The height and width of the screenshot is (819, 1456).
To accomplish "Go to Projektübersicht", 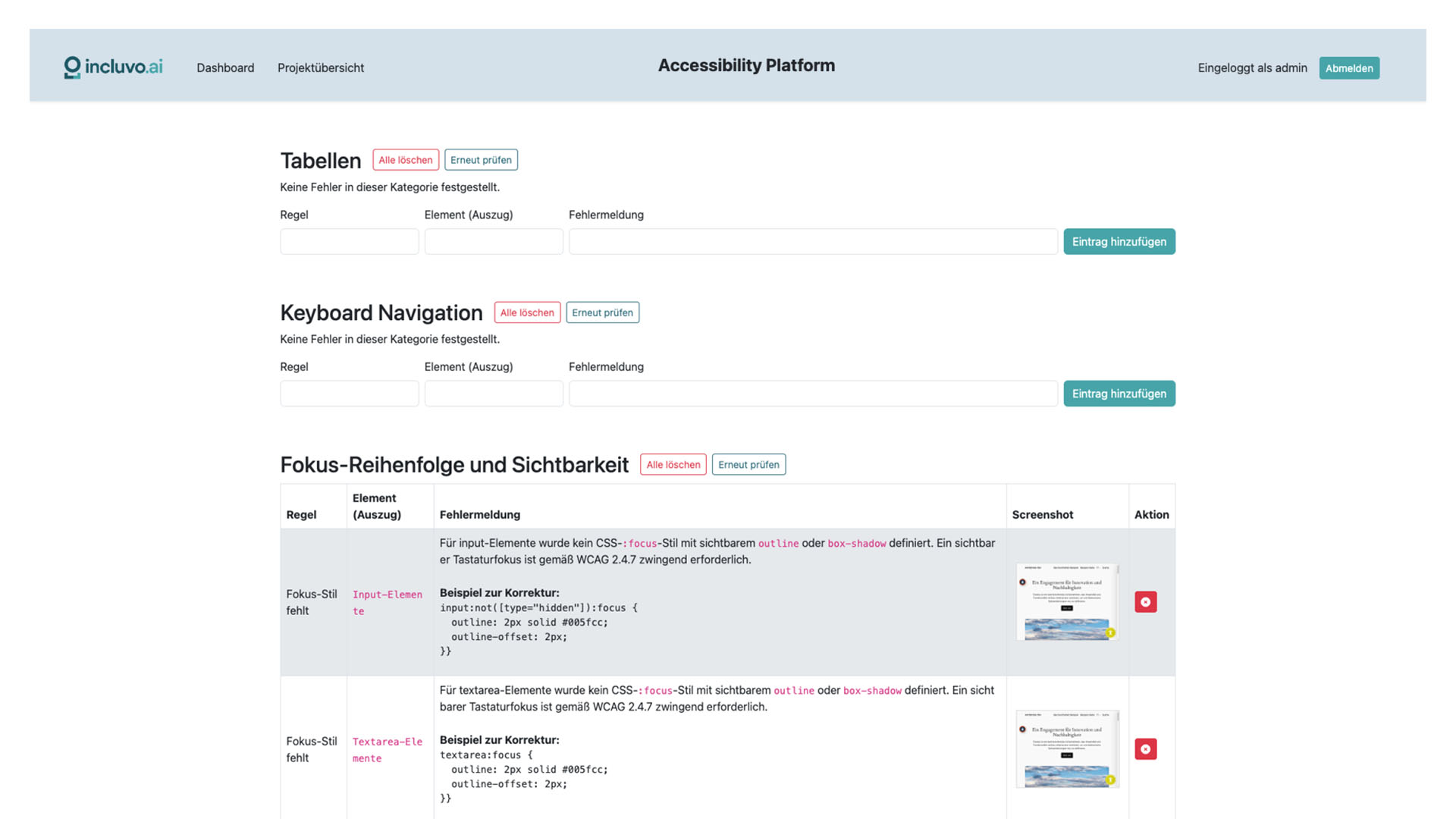I will (320, 68).
